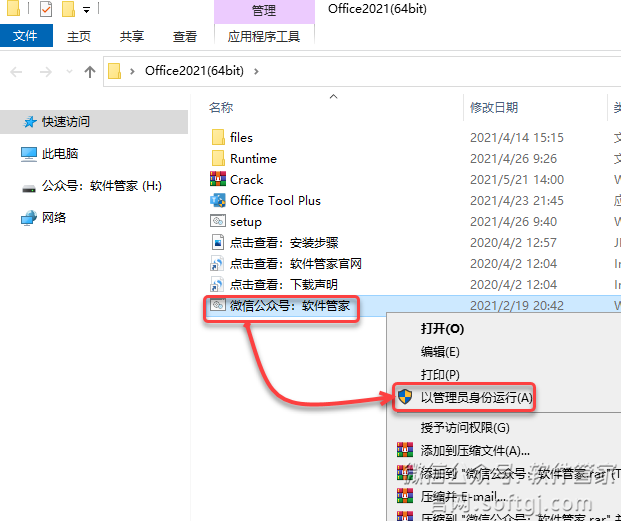Screen dimensions: 621x521
Task: Click the 快速访问 star icon
Action: click(x=30, y=122)
